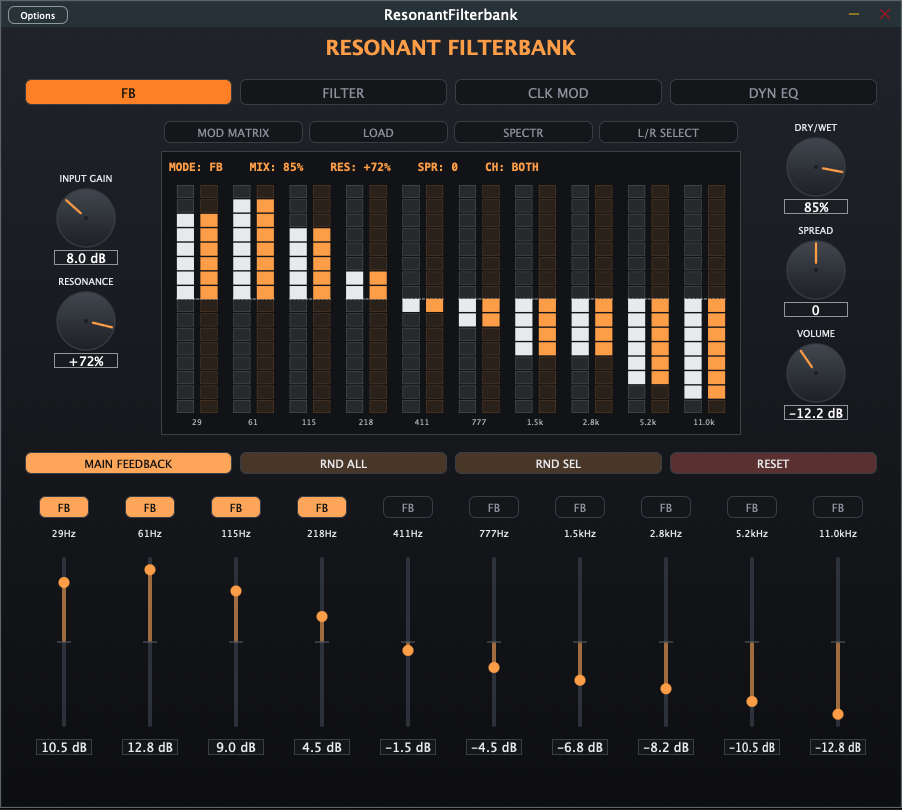
Task: Click the 2.8kHz band slider handle
Action: (x=666, y=689)
